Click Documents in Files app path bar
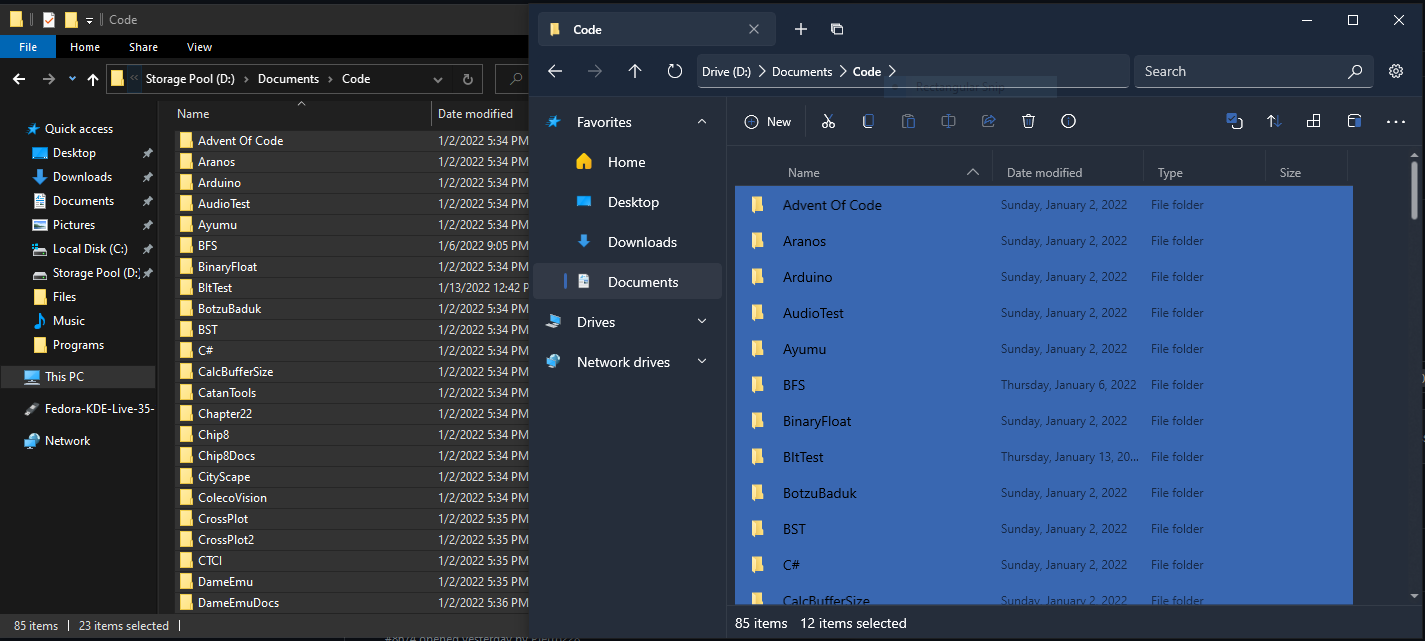Screen dimensions: 1425x641 point(802,71)
